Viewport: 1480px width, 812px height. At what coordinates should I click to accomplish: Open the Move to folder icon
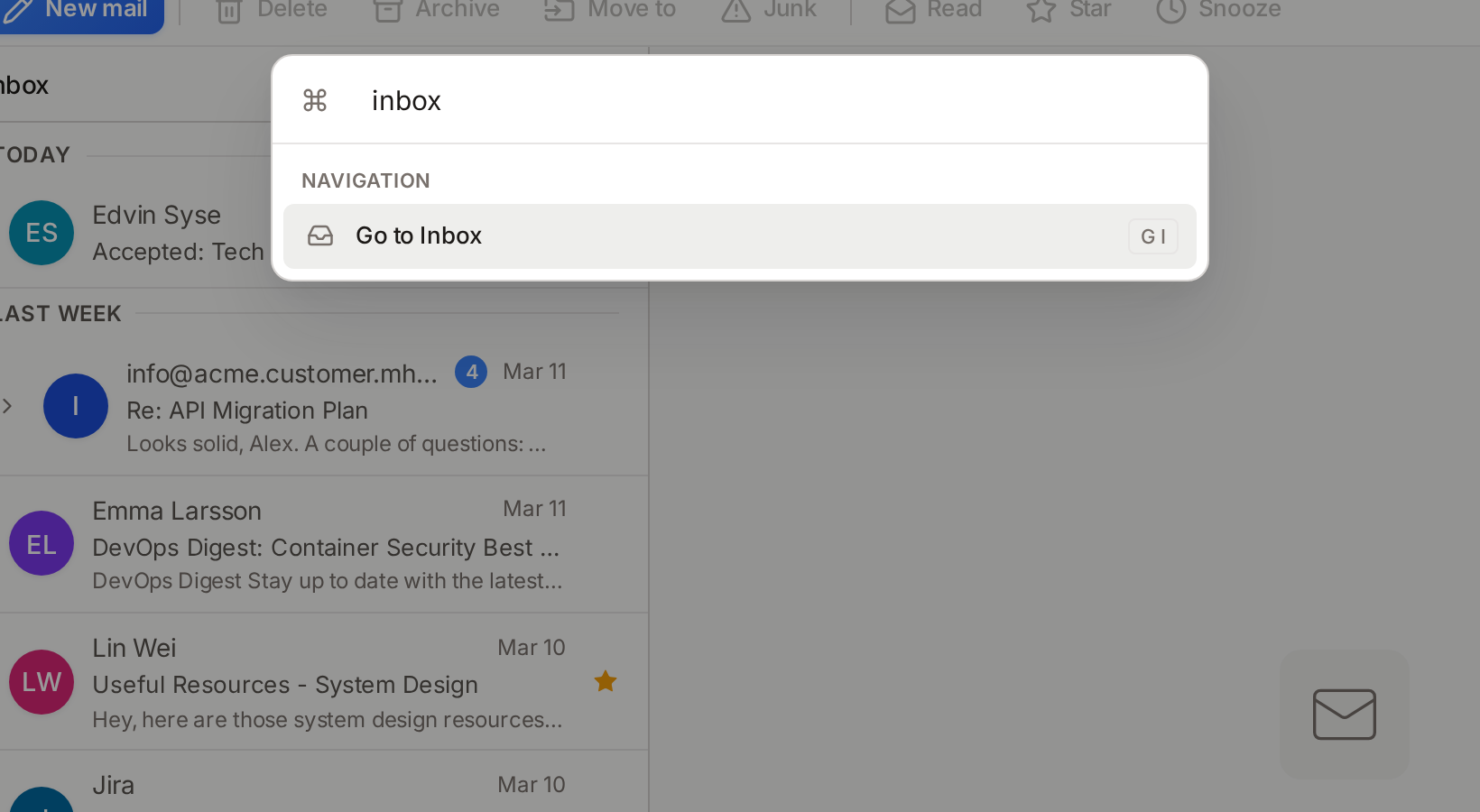tap(559, 11)
